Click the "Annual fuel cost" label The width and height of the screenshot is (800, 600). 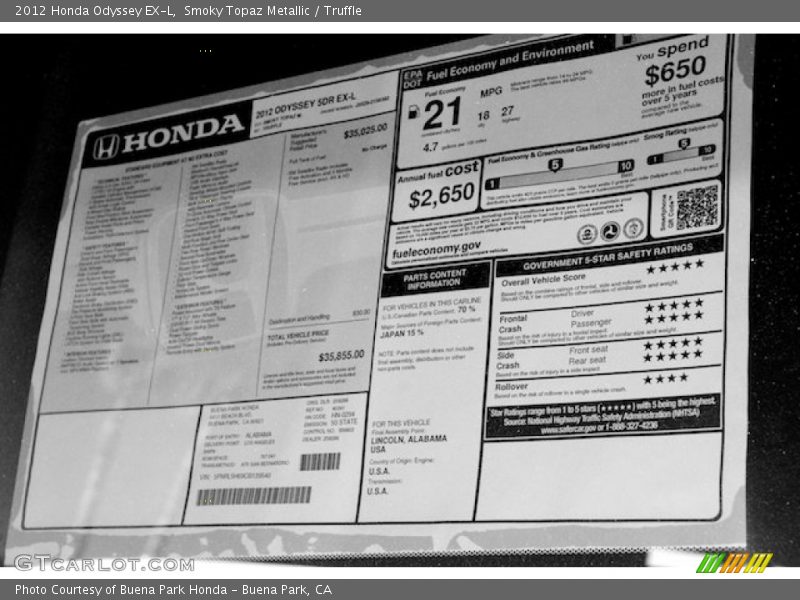pos(438,172)
